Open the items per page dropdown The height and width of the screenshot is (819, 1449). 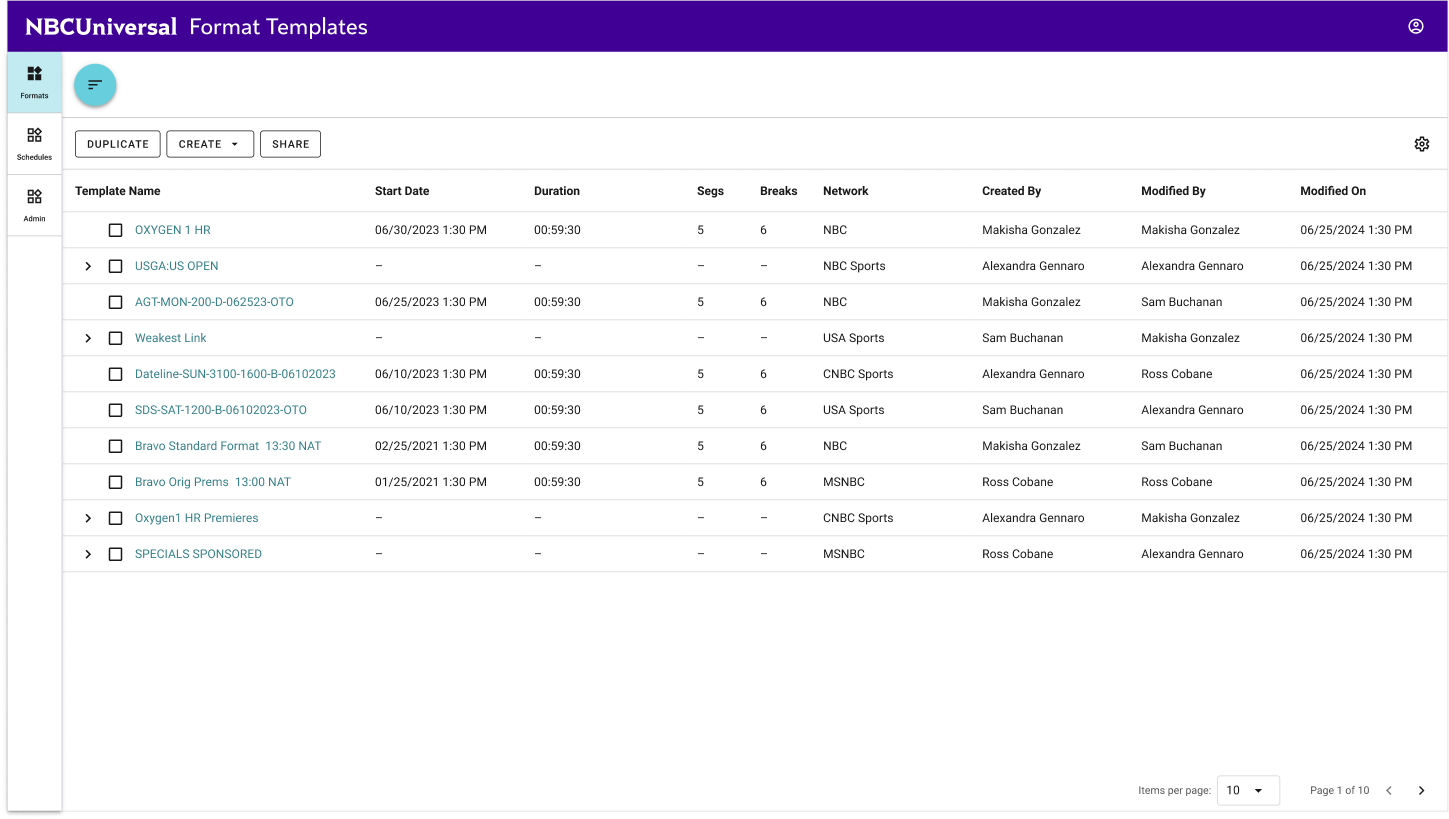pyautogui.click(x=1248, y=790)
